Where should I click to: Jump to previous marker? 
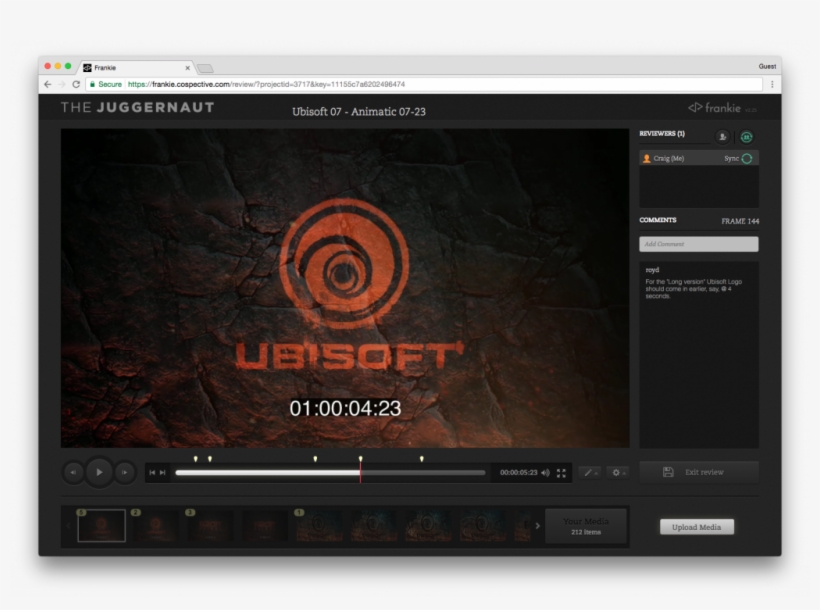coord(152,473)
